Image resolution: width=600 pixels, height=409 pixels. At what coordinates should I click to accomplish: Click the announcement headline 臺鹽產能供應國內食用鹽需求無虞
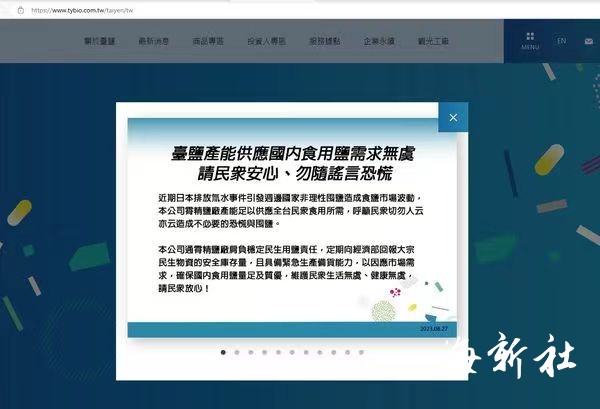pos(293,154)
